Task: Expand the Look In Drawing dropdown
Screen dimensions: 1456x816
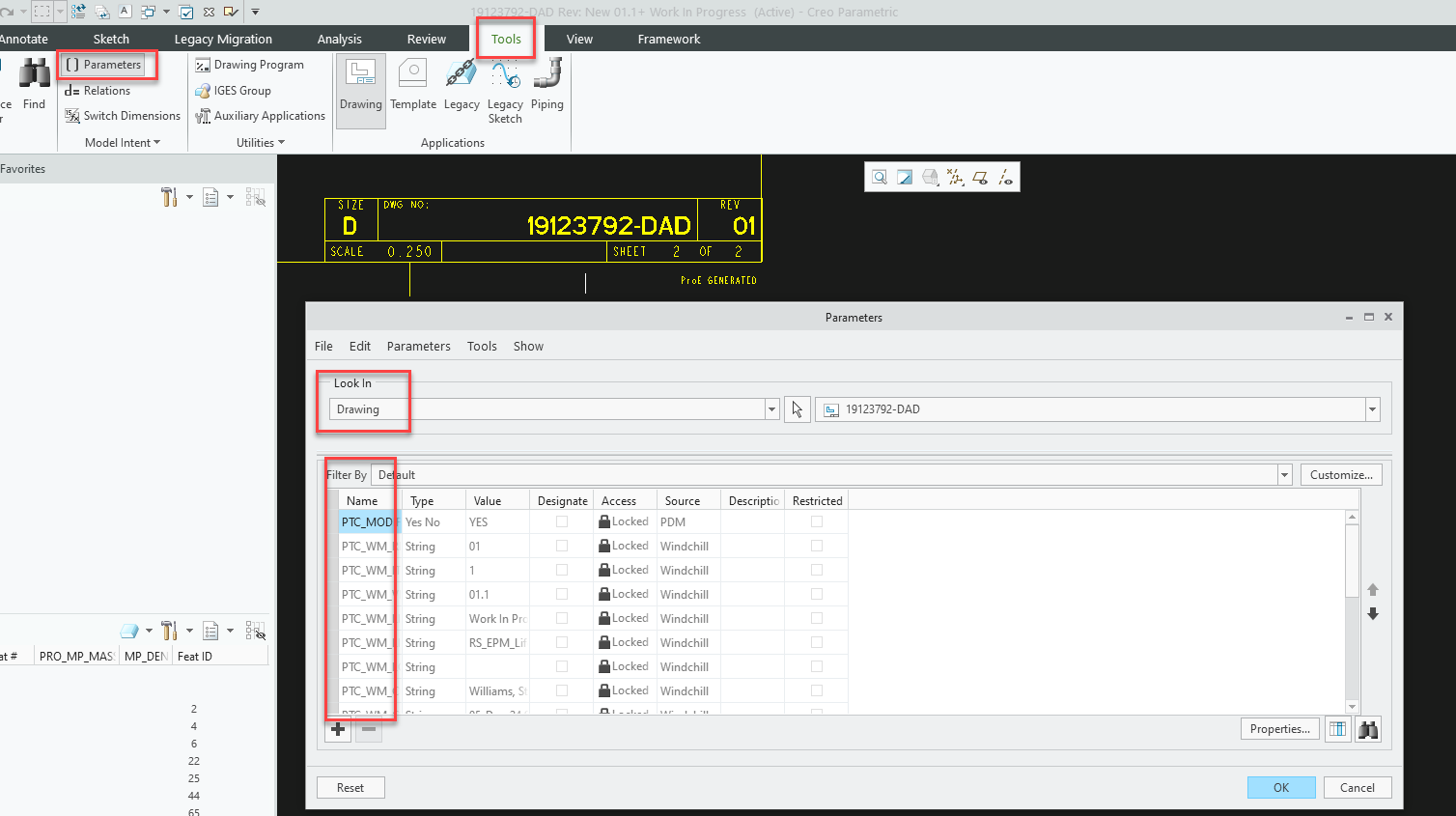Action: point(771,409)
